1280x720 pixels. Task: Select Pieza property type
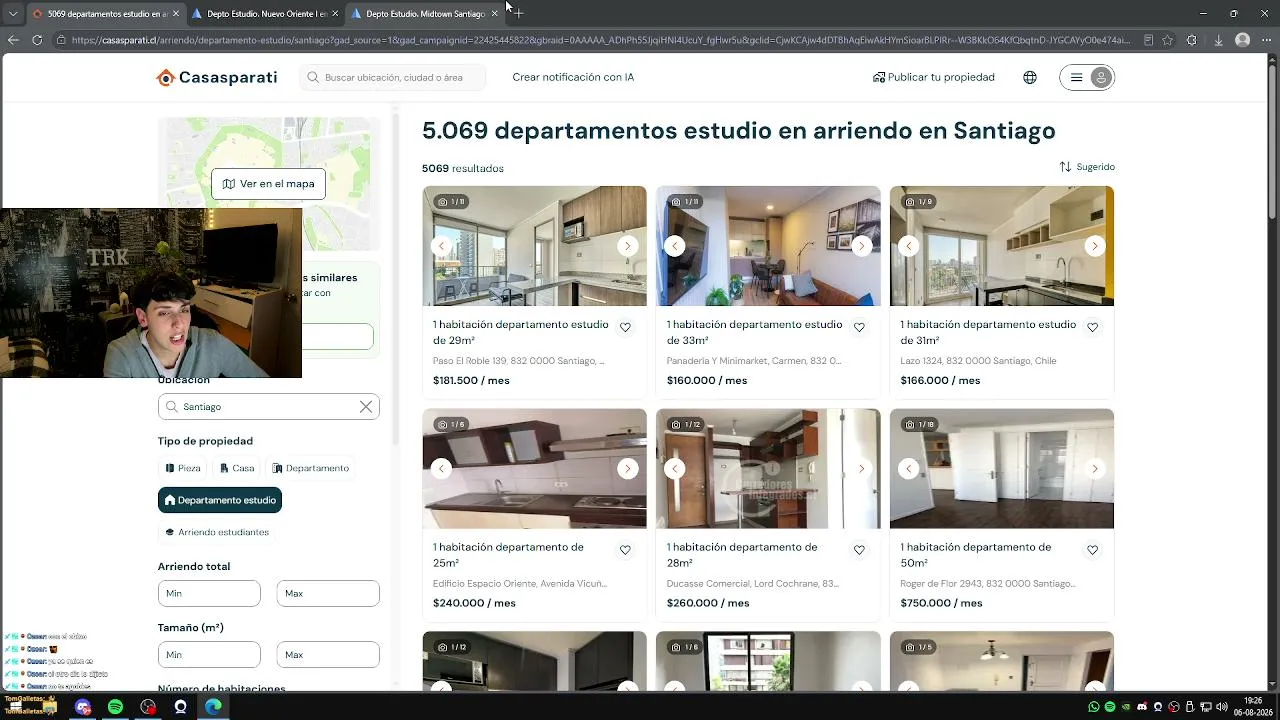[x=183, y=468]
